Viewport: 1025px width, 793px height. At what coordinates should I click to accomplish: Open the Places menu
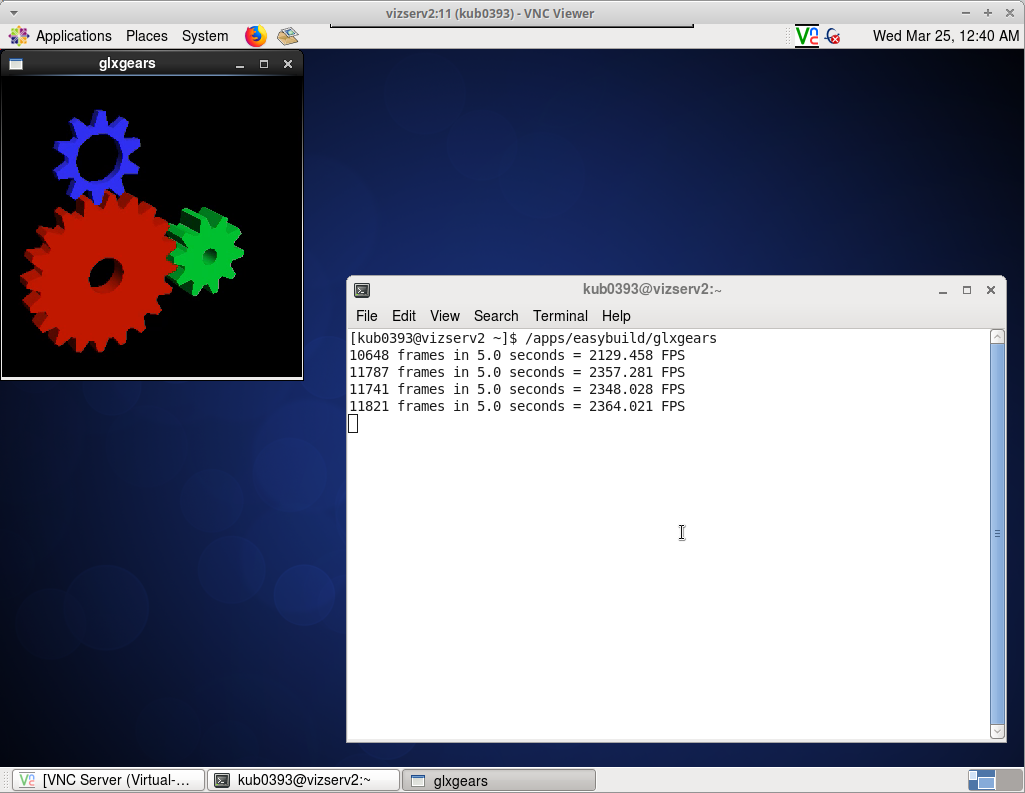146,36
